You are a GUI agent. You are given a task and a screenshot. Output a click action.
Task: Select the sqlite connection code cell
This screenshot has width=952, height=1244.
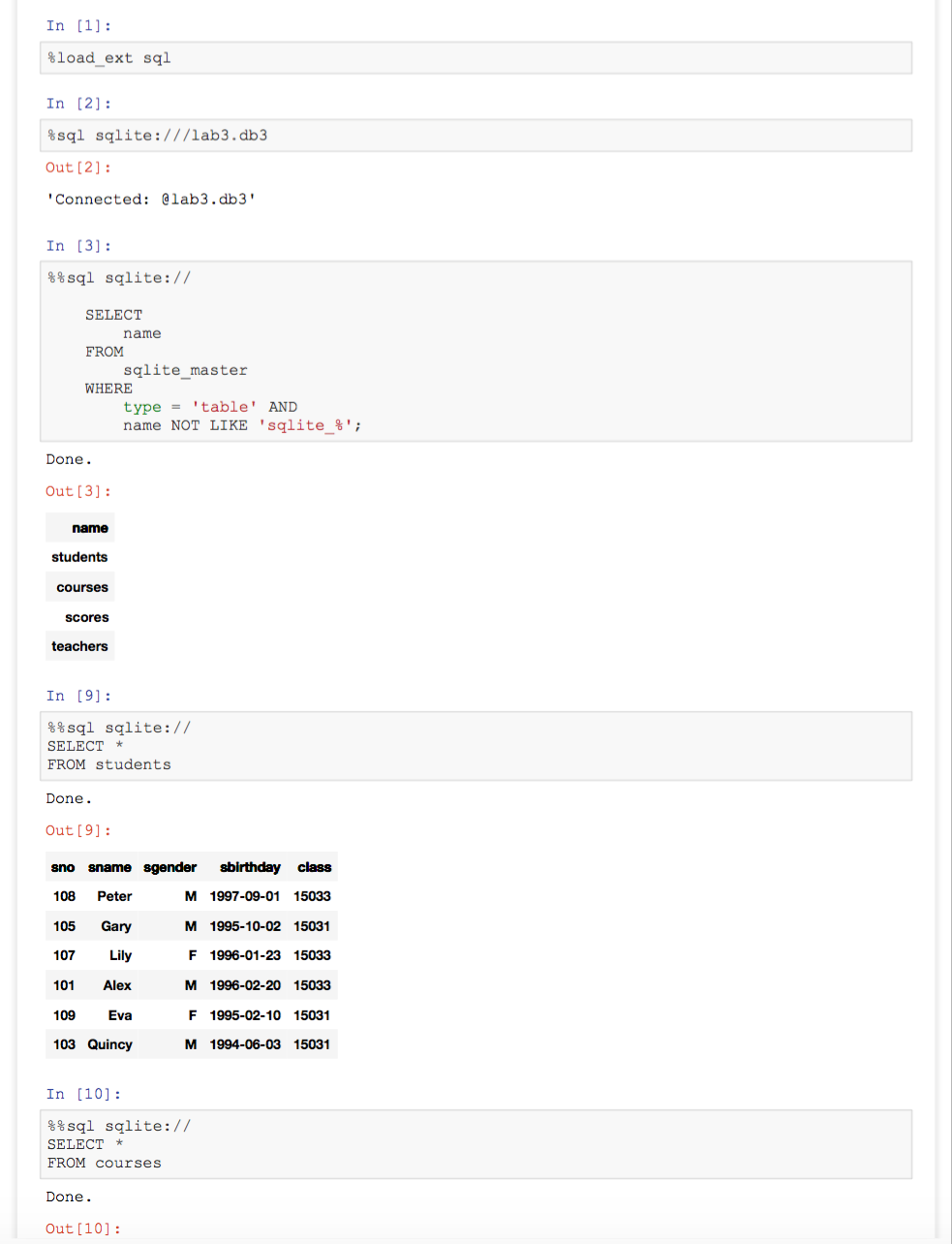click(x=475, y=135)
